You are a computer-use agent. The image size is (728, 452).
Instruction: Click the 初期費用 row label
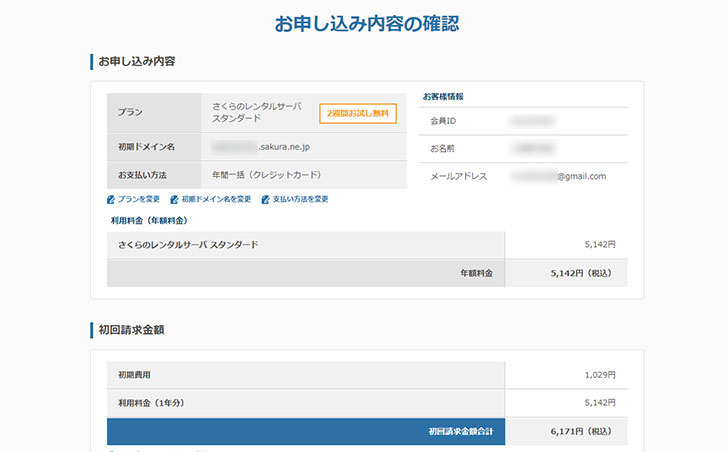134,375
